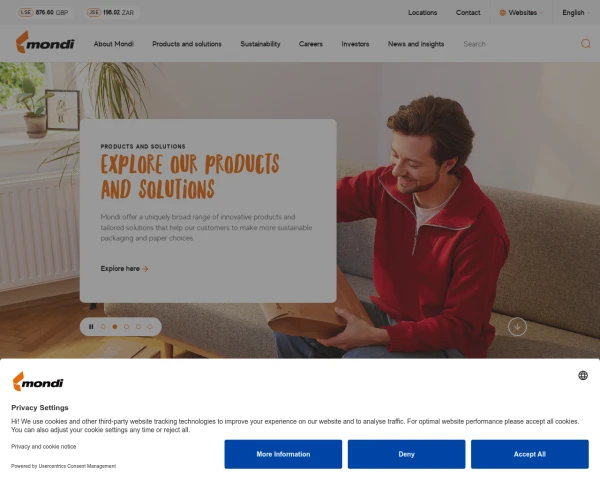This screenshot has width=600, height=480.
Task: Click the Mondi logo in the header
Action: (45, 42)
